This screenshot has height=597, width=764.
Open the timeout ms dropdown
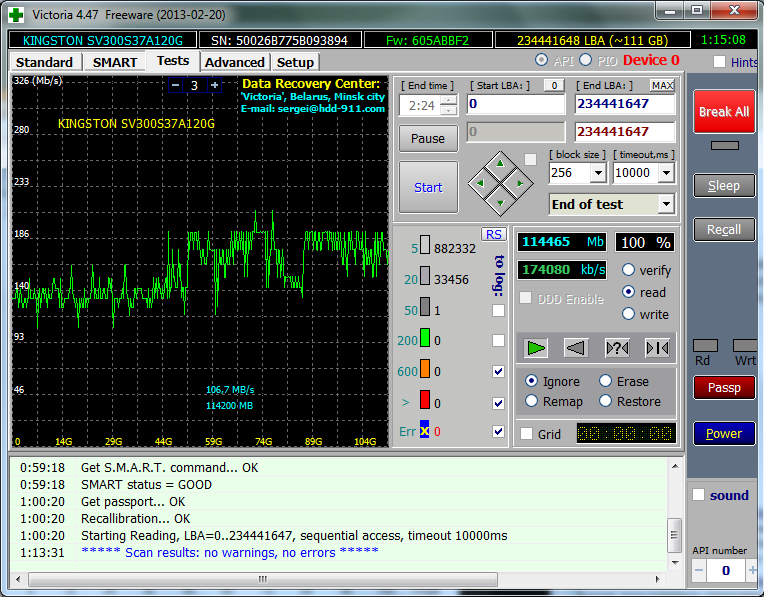[667, 173]
